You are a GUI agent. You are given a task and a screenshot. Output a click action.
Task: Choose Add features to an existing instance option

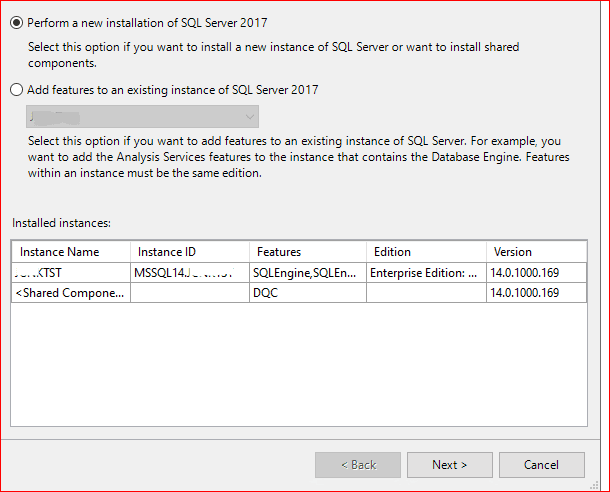17,89
